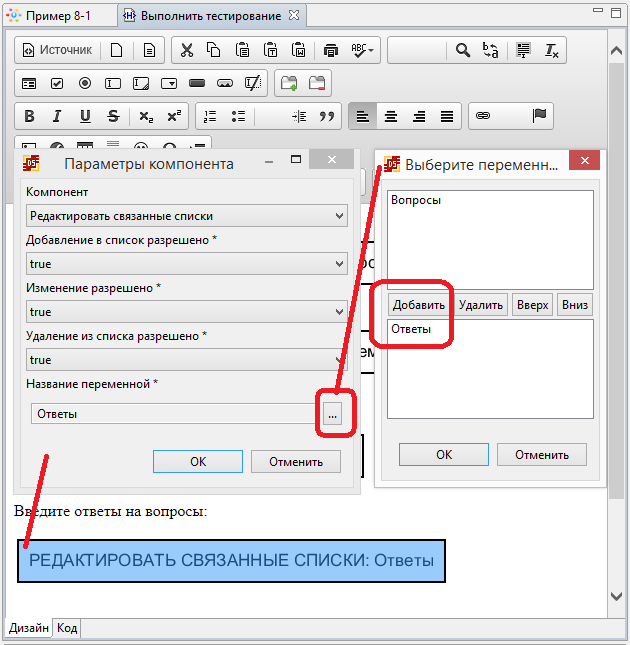Toggle strikethrough formatting
The height and width of the screenshot is (645, 630).
click(x=113, y=116)
